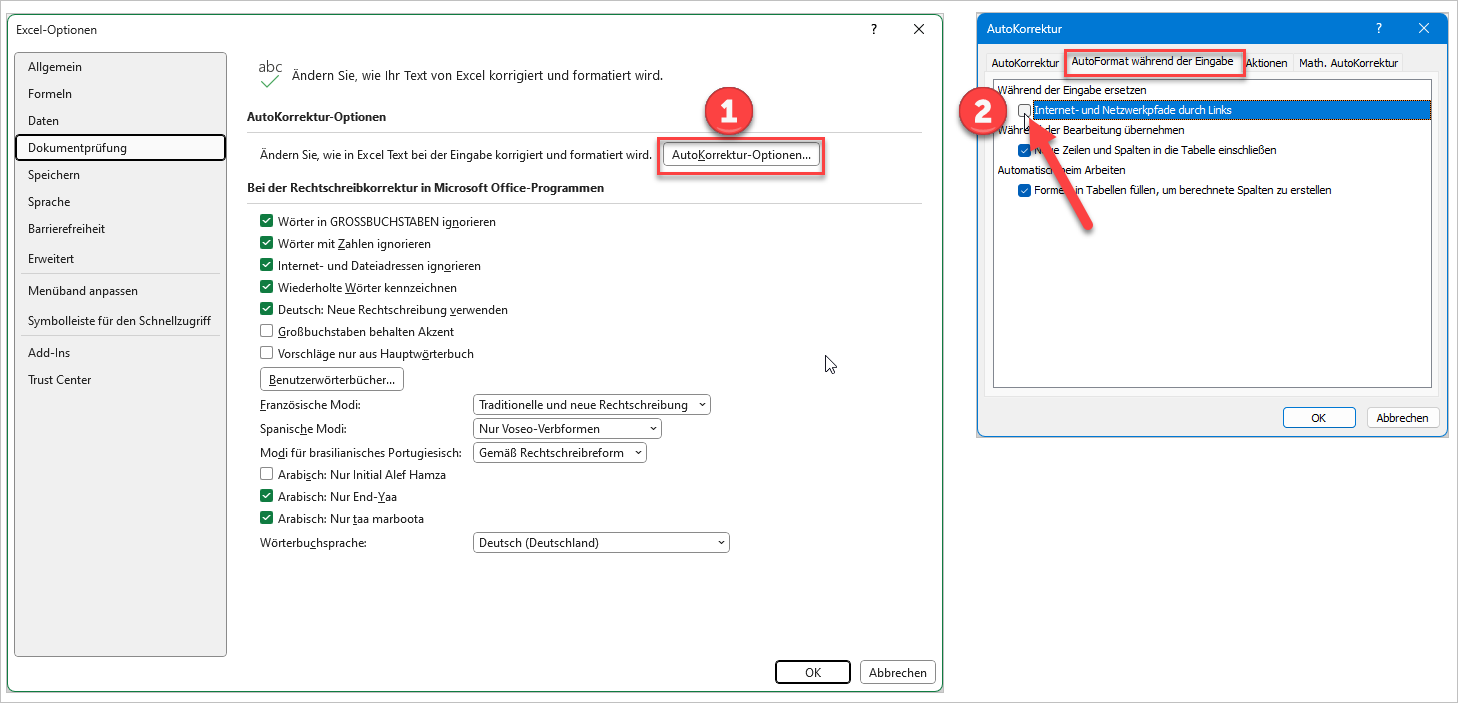The height and width of the screenshot is (703, 1458).
Task: Click the 'AutoKorrektur-Optionen...' button
Action: (741, 155)
